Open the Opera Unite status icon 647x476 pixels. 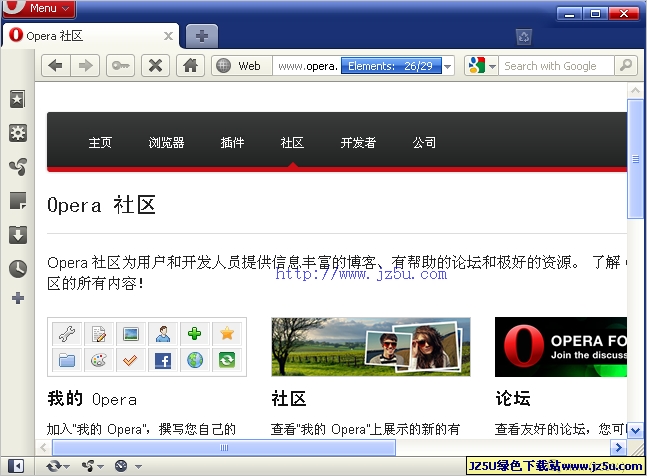(x=88, y=467)
